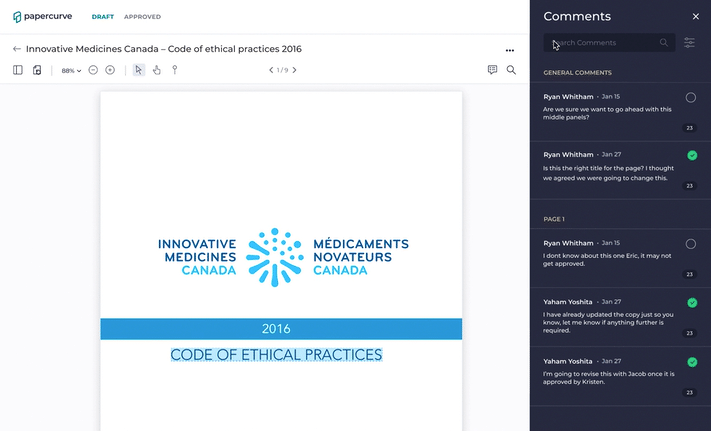Resolve the comment addressed to Eric
The height and width of the screenshot is (431, 711).
691,244
